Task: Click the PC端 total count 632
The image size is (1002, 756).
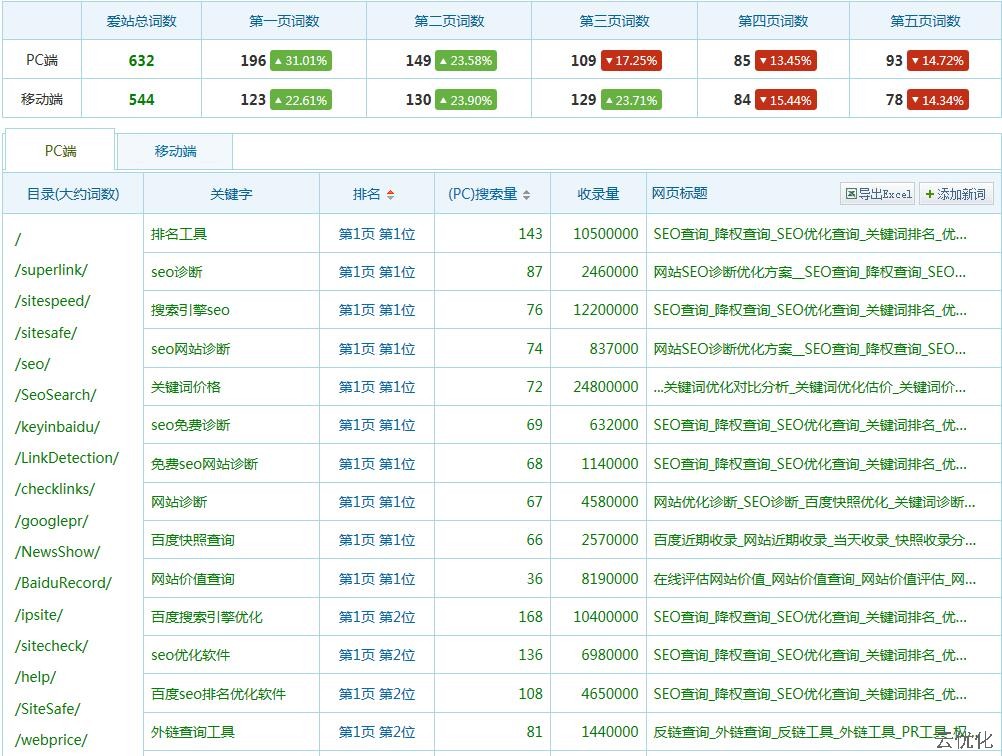Action: [141, 61]
